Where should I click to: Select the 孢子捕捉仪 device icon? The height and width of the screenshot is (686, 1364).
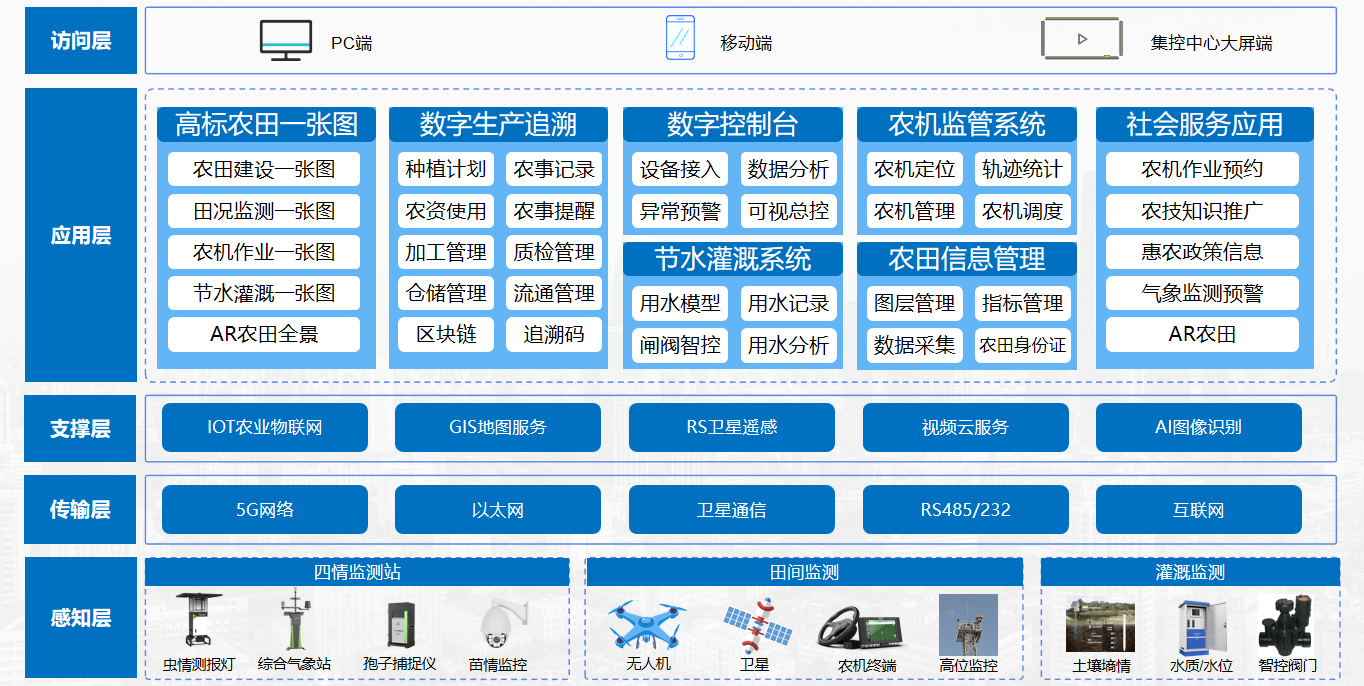tap(401, 625)
